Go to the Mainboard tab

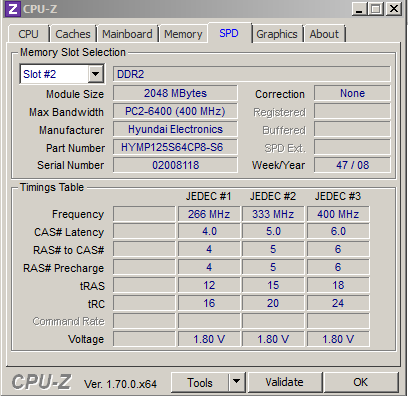tap(127, 34)
